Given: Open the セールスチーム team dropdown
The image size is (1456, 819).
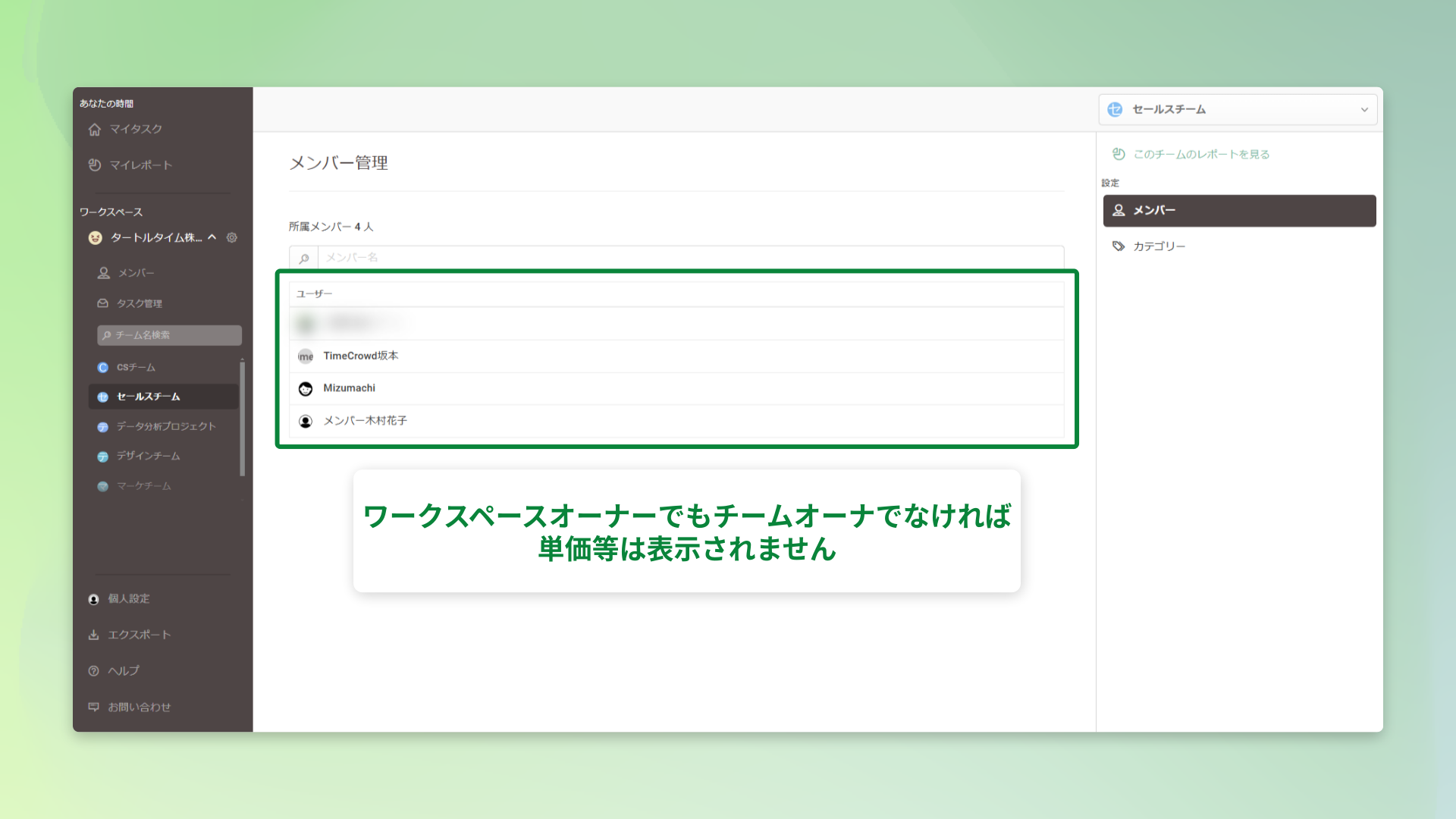Looking at the screenshot, I should coord(1236,109).
